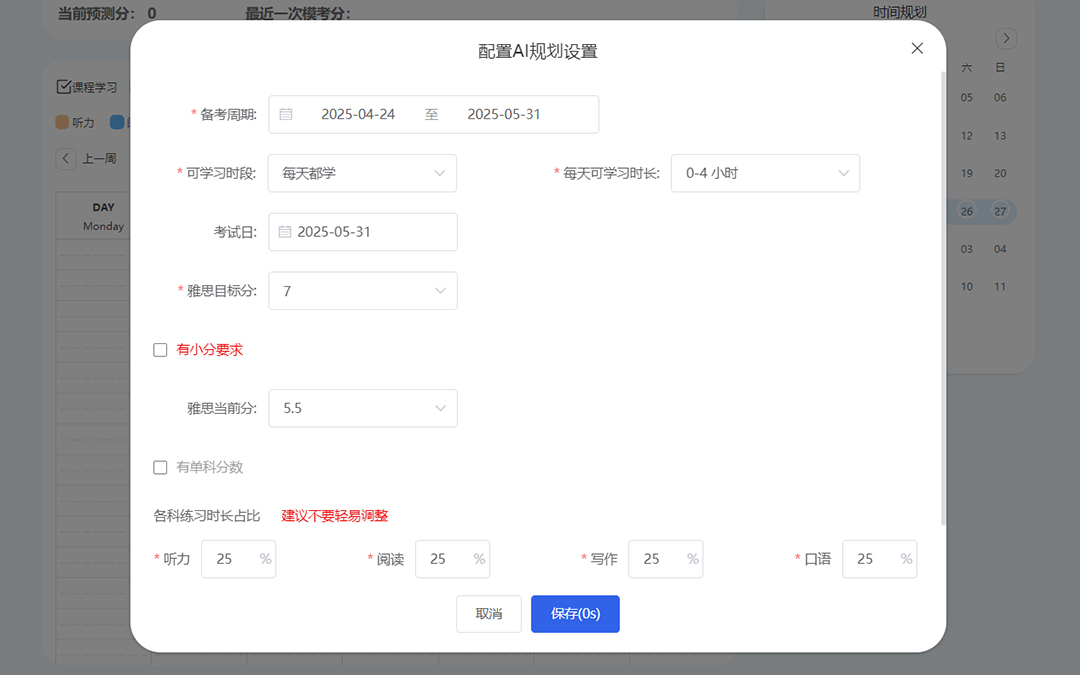The image size is (1080, 675).
Task: Click calendar icon in 考试日 field
Action: pos(285,232)
